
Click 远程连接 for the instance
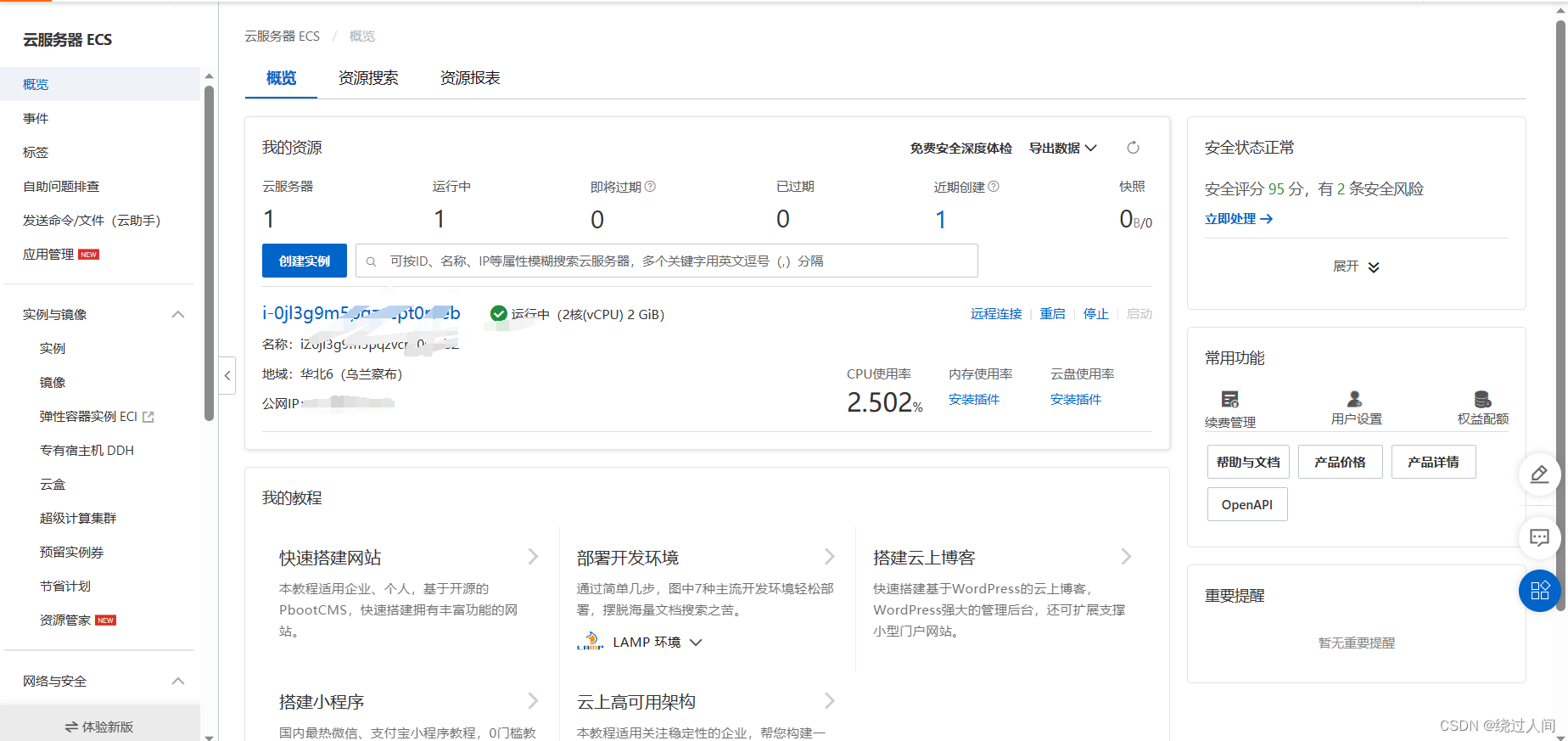point(996,314)
